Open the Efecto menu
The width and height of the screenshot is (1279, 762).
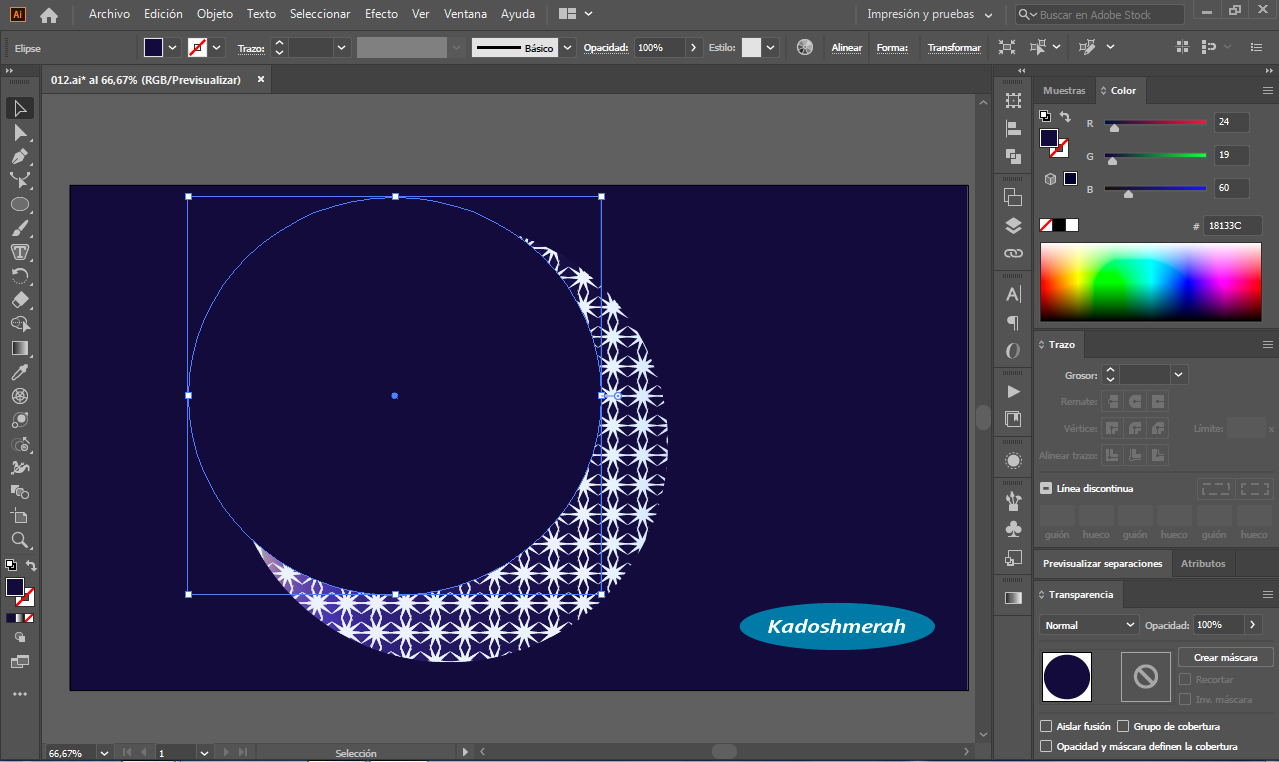click(381, 14)
